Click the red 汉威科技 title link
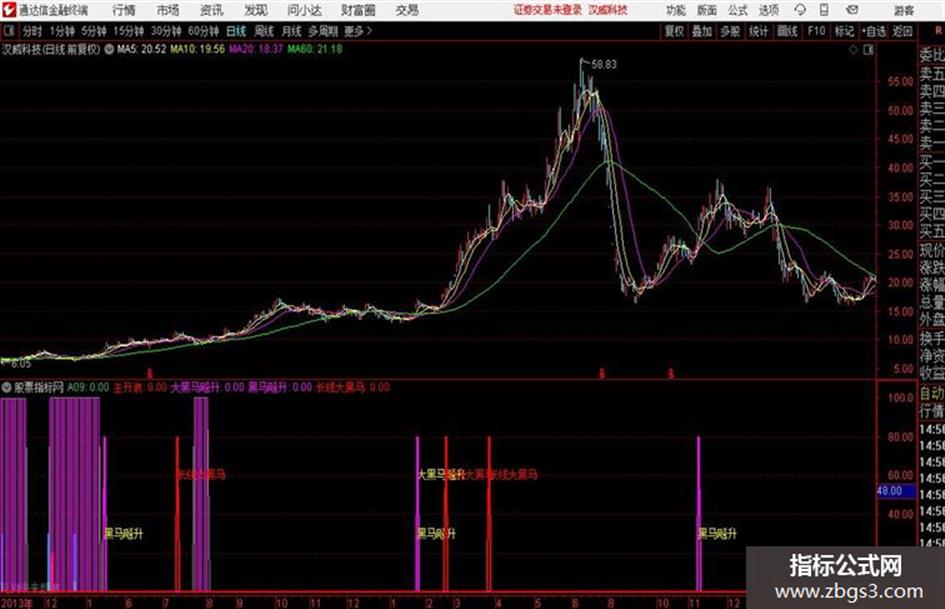Screen dimensions: 945x609 pyautogui.click(x=608, y=10)
